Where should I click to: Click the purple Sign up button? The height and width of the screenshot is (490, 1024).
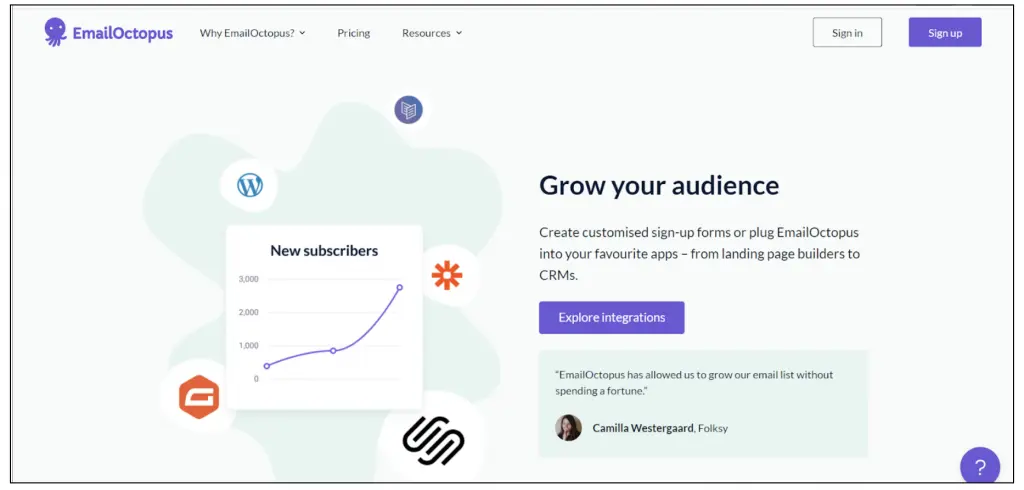[945, 33]
